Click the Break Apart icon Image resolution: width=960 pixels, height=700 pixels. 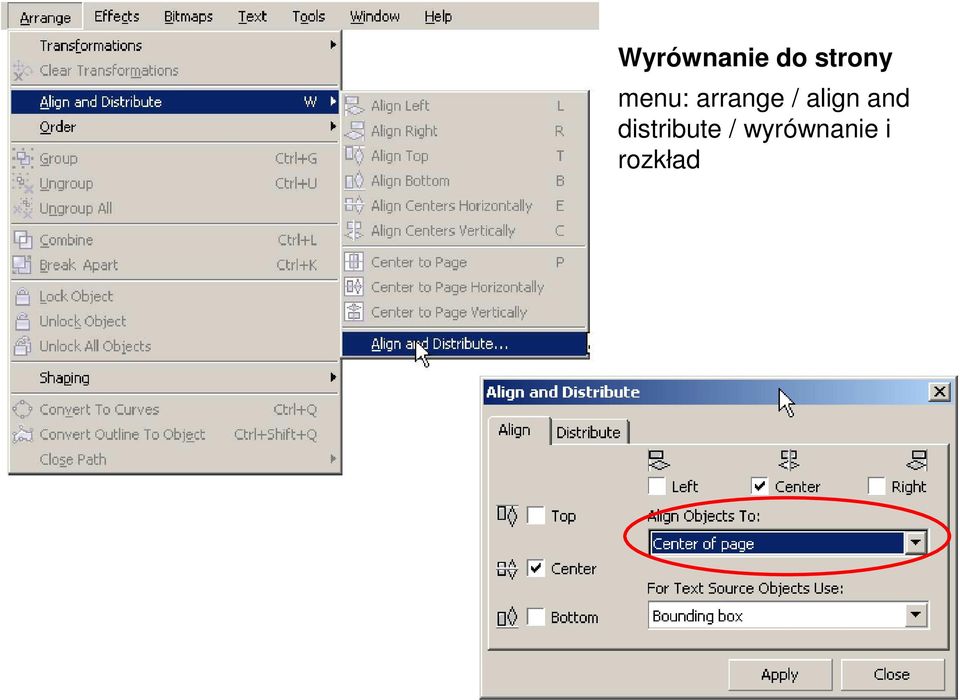point(23,265)
